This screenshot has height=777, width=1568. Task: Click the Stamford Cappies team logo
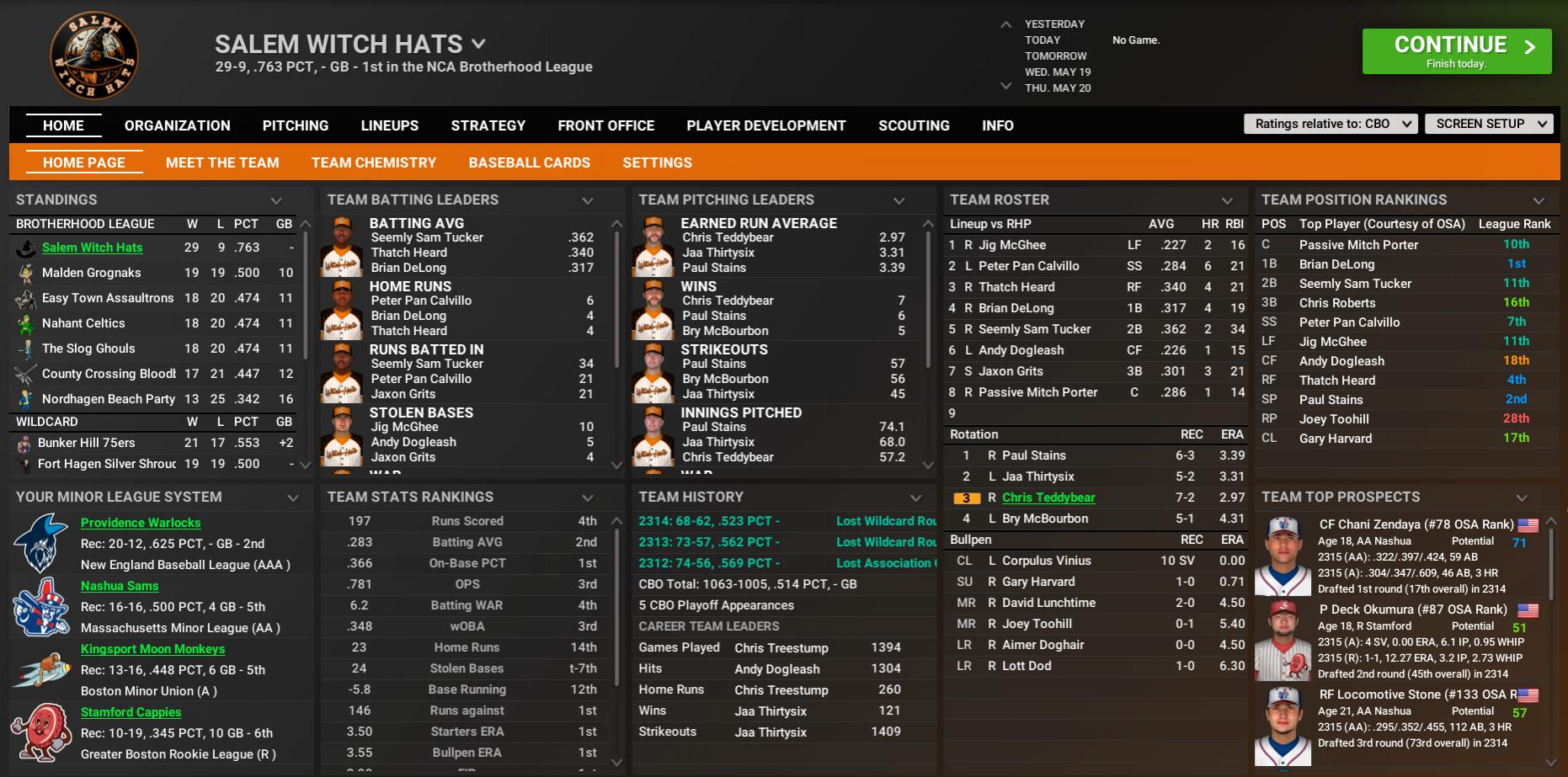click(x=40, y=733)
